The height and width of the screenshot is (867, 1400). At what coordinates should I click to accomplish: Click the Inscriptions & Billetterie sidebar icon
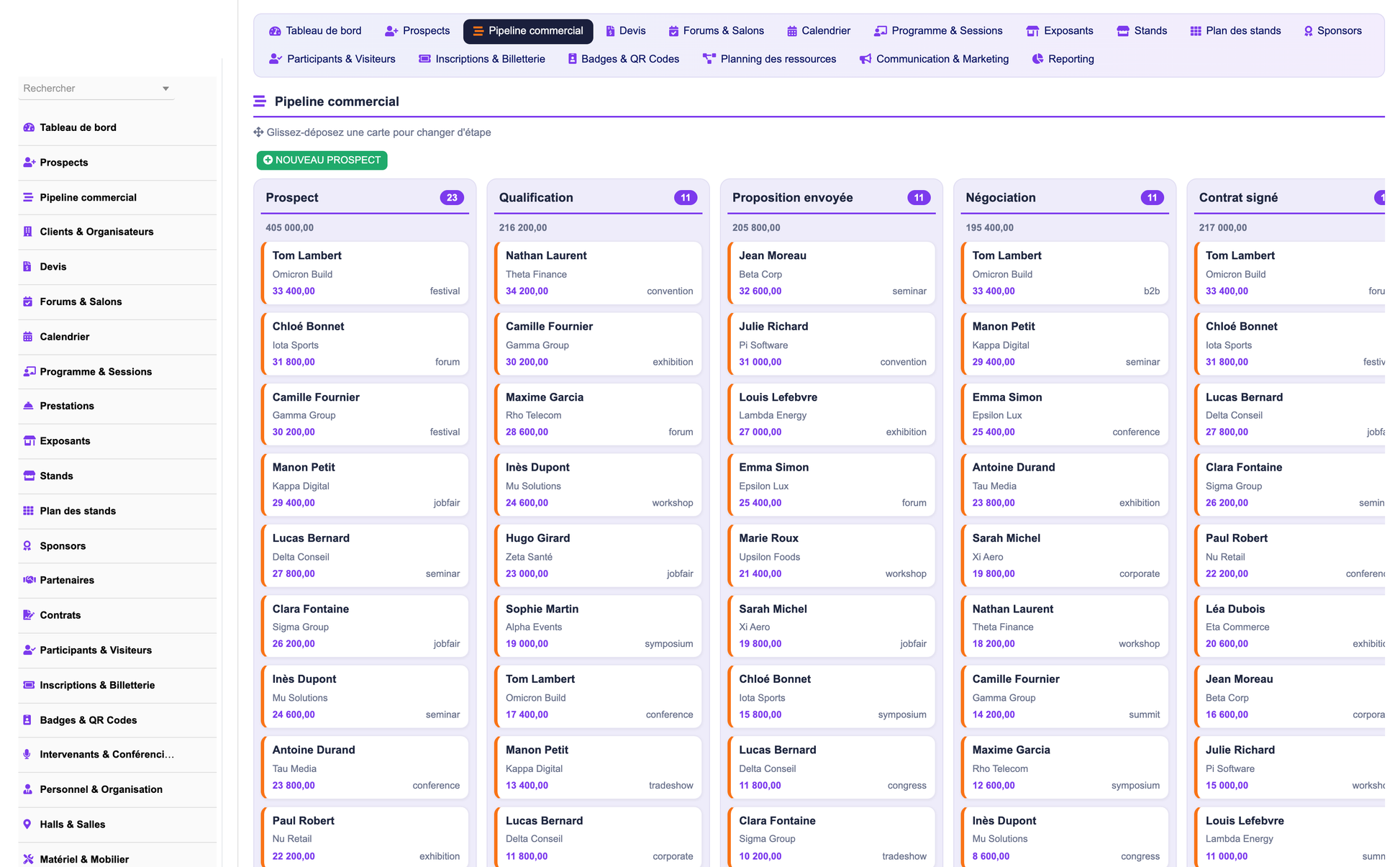click(x=29, y=685)
